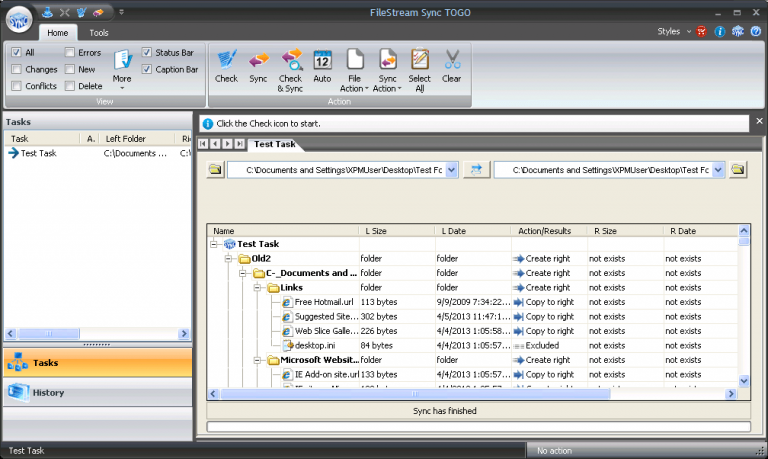Click file list vertical scrollbar down arrow

[744, 381]
